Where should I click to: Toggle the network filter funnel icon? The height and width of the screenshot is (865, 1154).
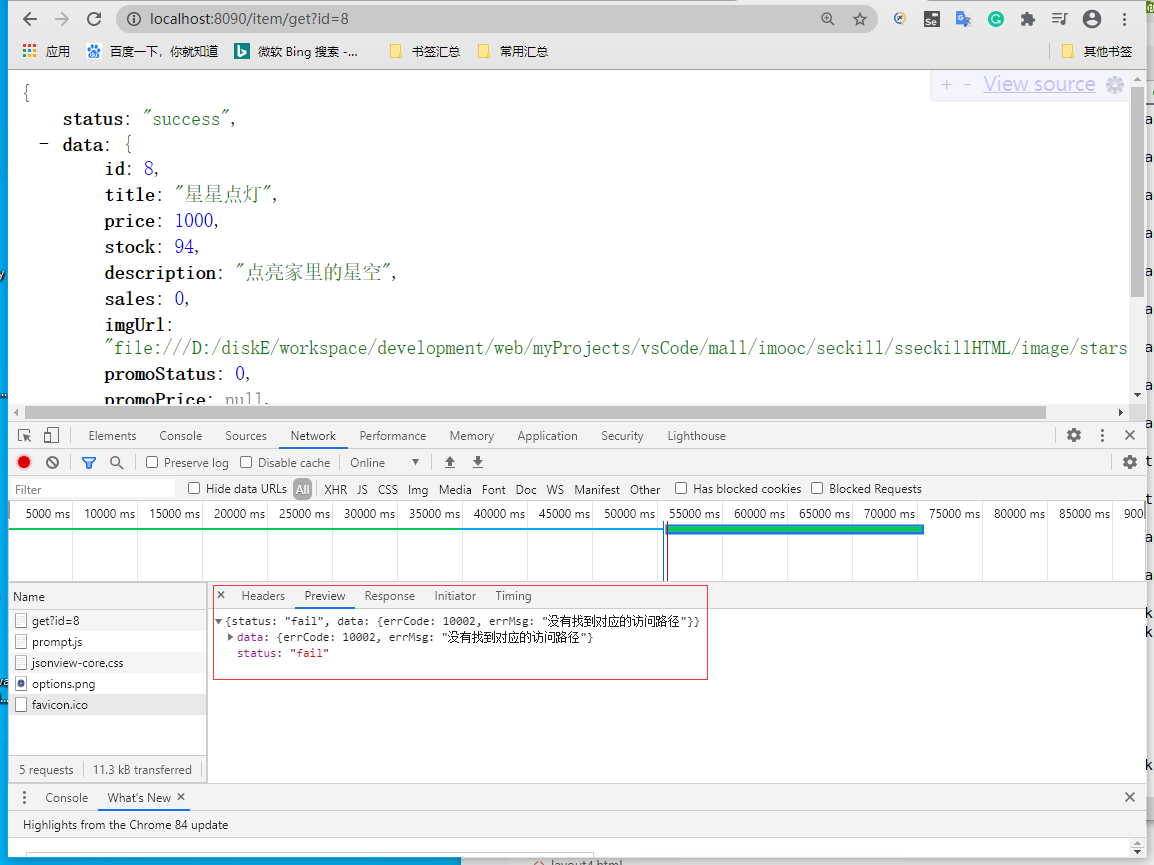click(89, 462)
